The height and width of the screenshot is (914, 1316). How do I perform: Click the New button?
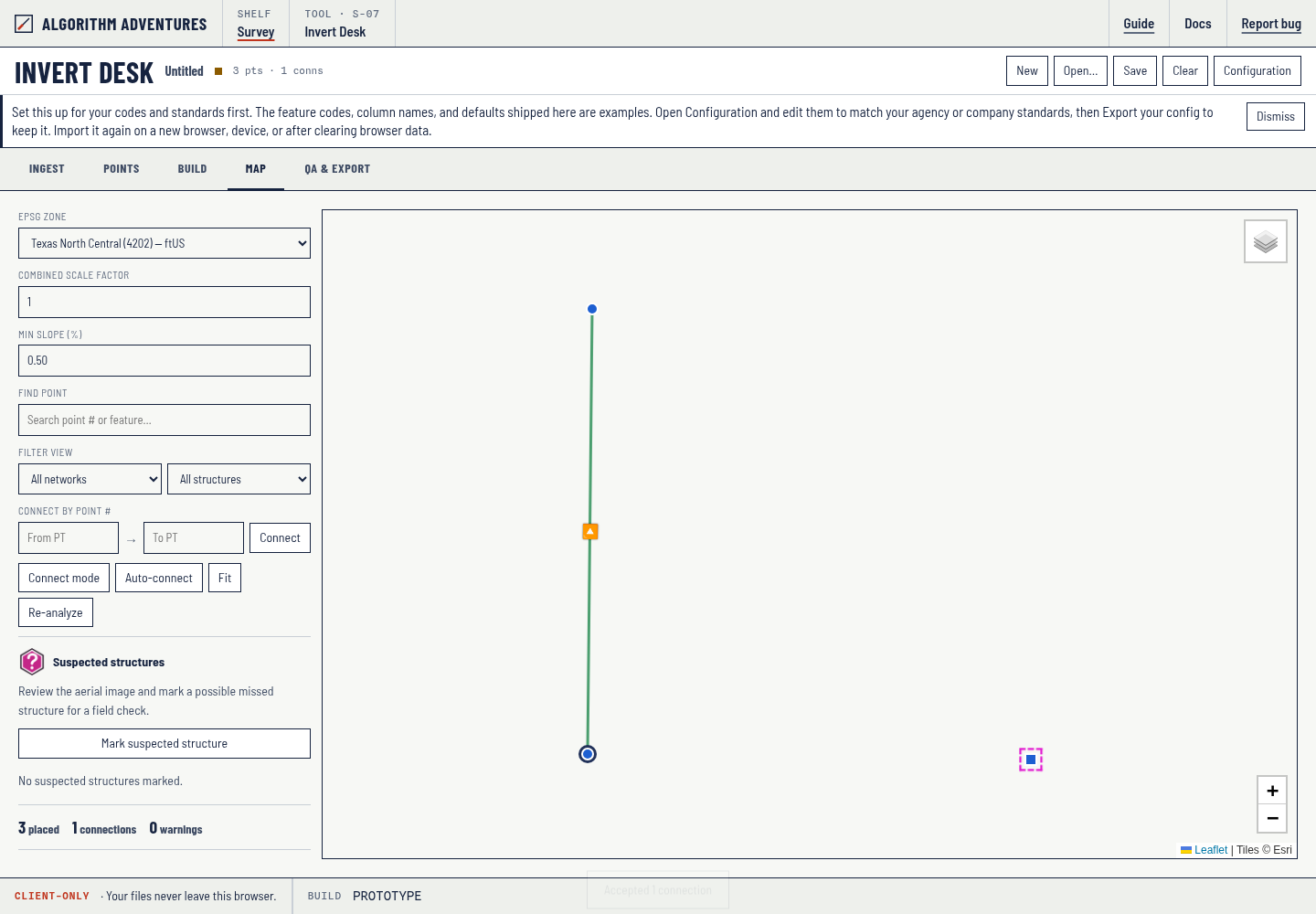click(x=1027, y=71)
